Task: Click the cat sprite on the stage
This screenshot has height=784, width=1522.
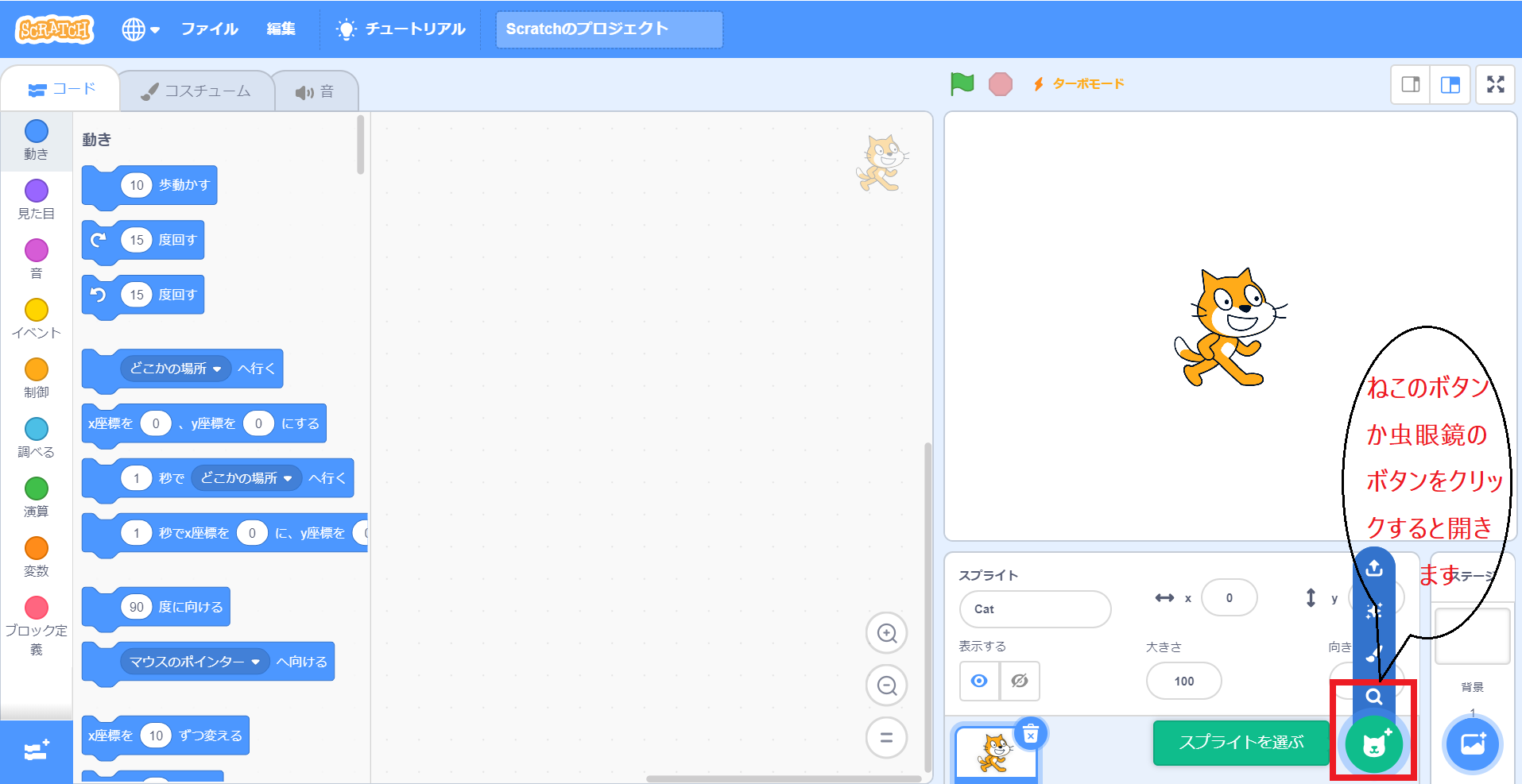Action: (x=1230, y=328)
